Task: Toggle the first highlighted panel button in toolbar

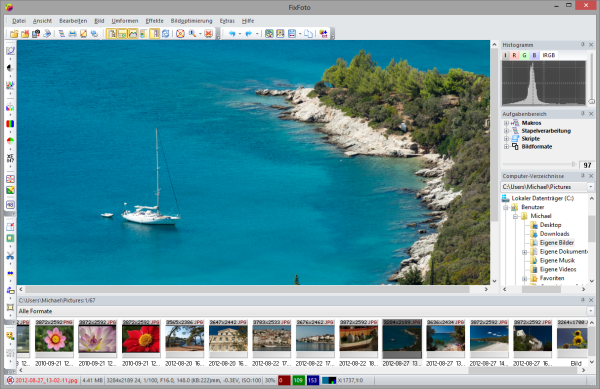Action: (111, 34)
